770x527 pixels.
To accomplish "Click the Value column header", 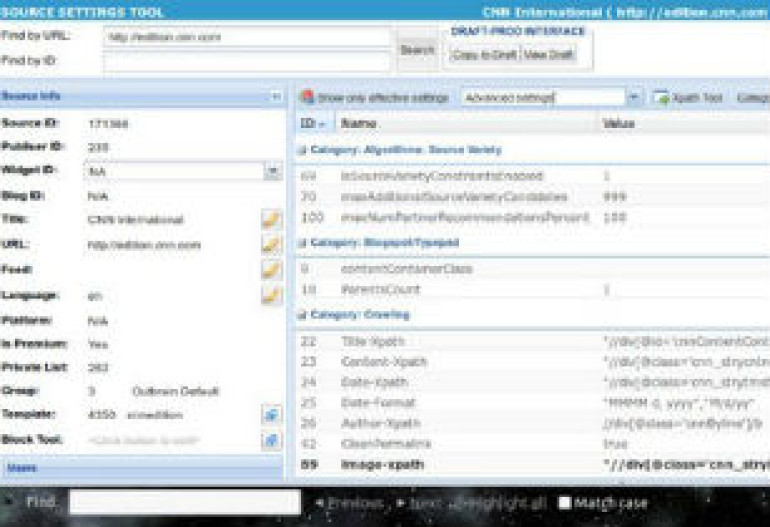I will click(x=684, y=123).
